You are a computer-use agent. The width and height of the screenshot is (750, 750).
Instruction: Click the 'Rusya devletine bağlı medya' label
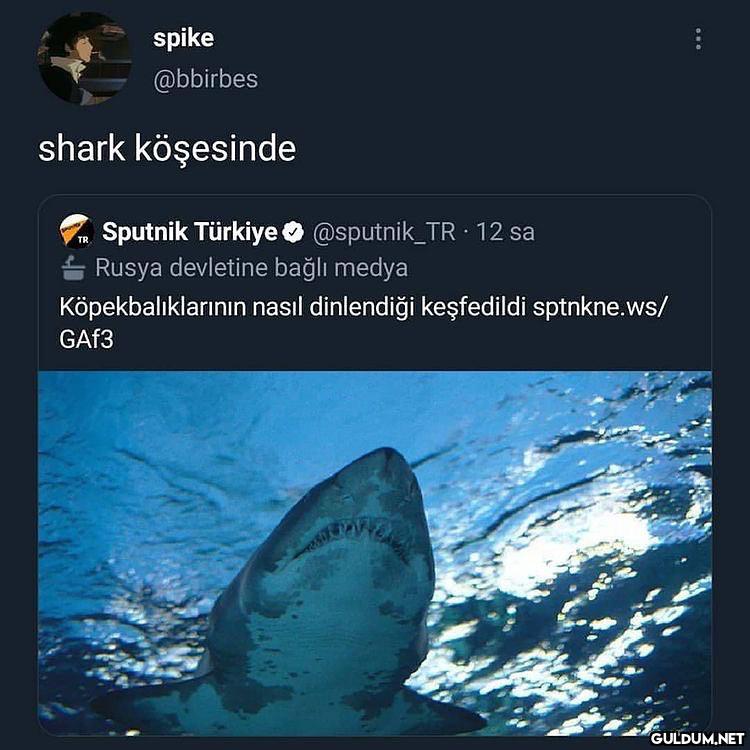pos(252,268)
